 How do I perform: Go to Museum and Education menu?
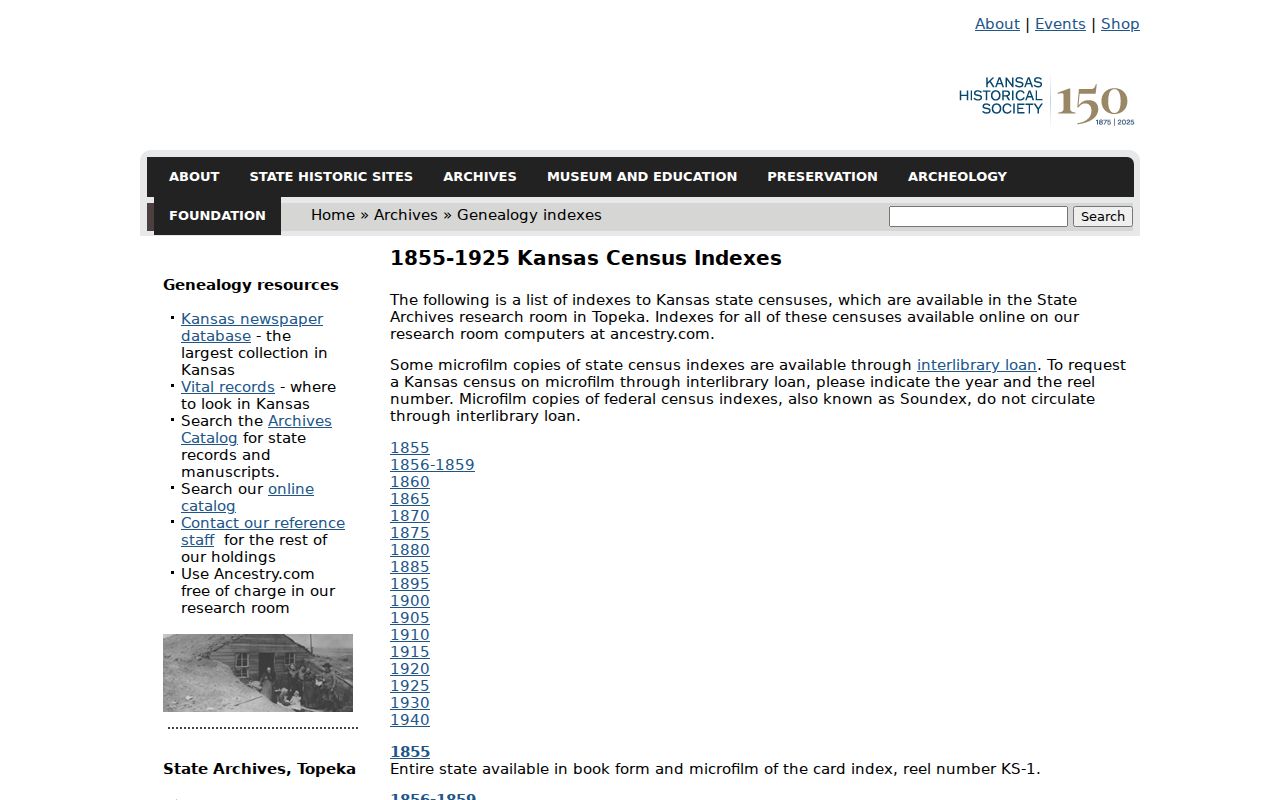(x=642, y=176)
